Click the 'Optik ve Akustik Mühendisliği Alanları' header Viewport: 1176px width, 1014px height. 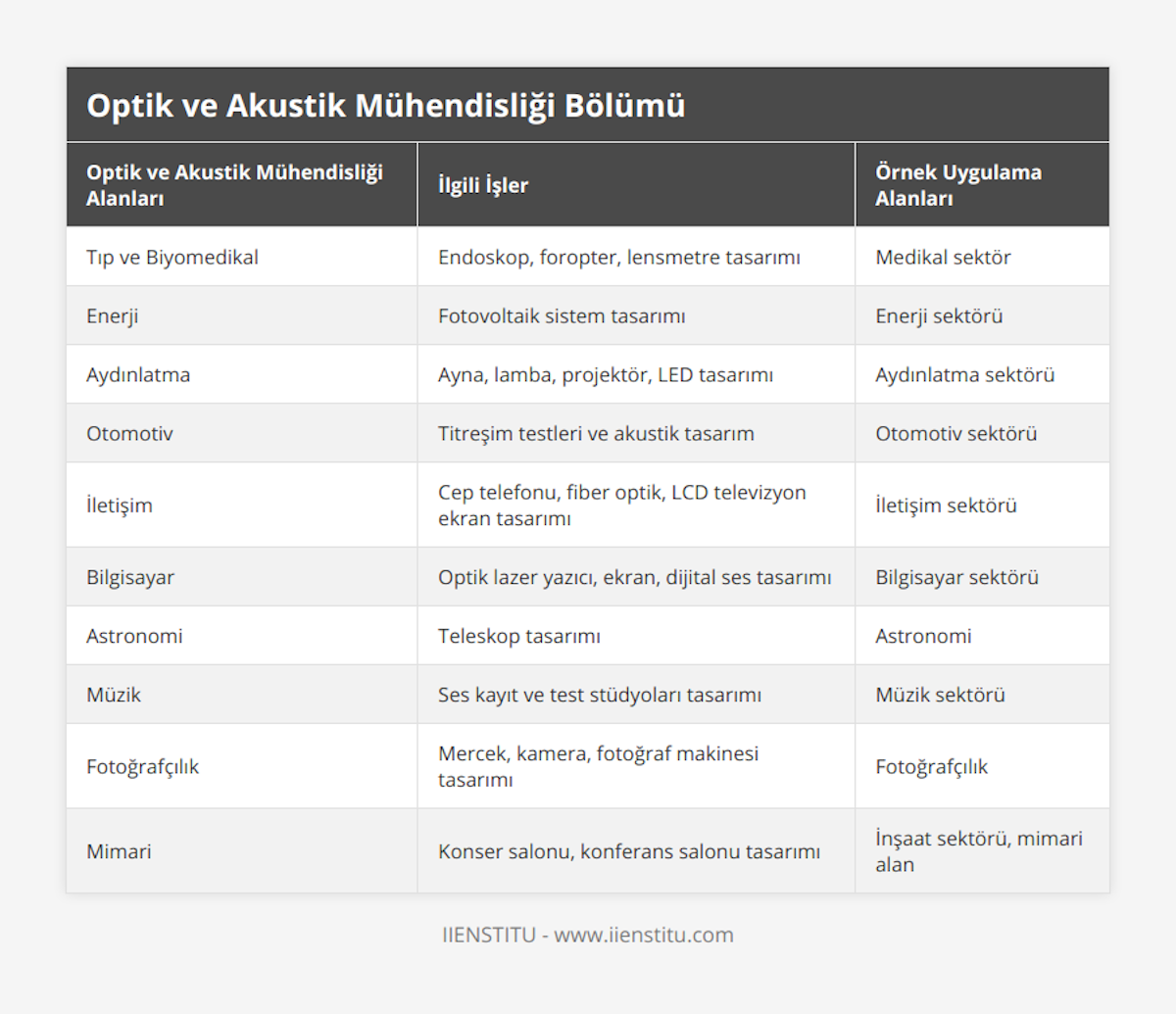click(234, 185)
